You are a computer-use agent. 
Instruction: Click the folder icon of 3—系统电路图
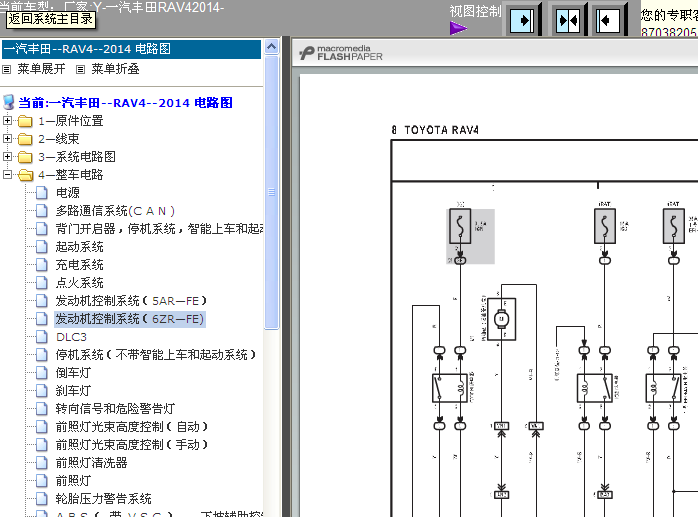point(25,157)
